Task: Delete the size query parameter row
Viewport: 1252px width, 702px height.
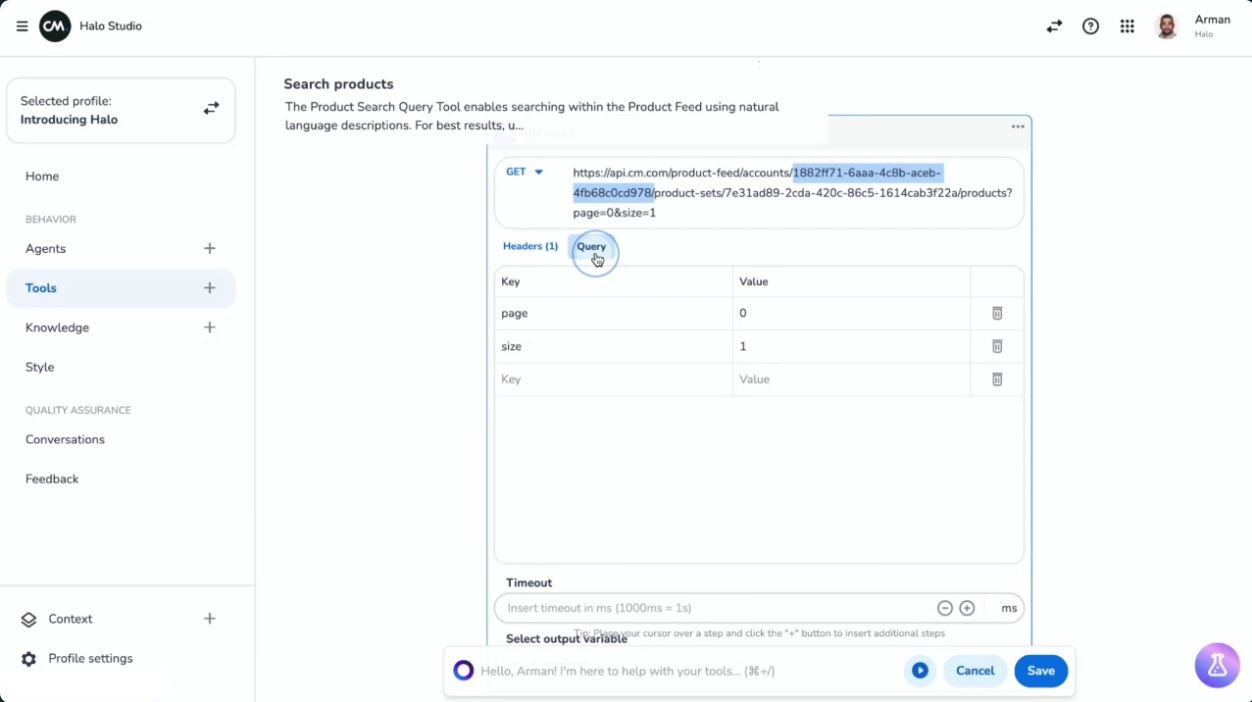Action: click(997, 346)
